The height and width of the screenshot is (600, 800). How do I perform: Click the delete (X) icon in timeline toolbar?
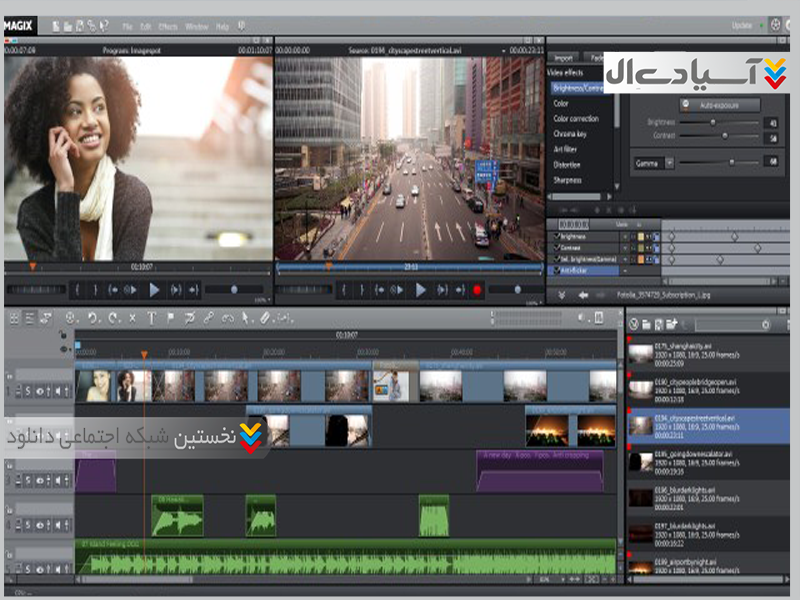133,318
